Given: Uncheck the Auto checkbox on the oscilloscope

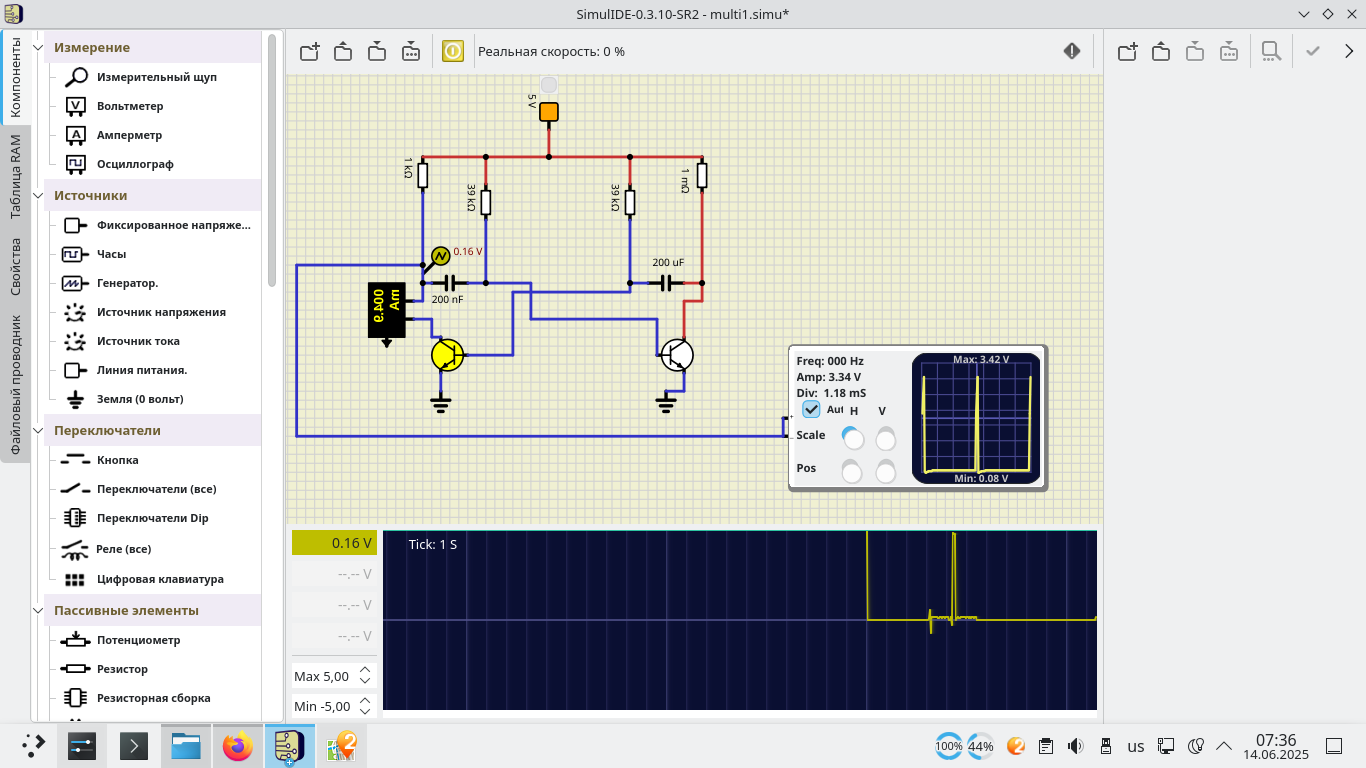Looking at the screenshot, I should (811, 409).
